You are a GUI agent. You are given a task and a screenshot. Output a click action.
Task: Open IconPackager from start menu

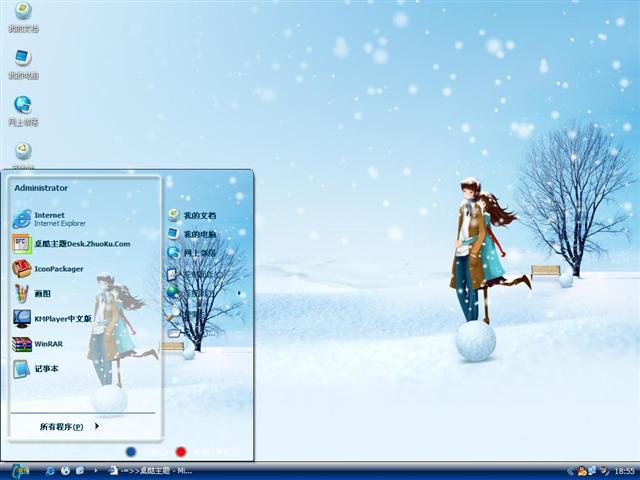coord(48,269)
